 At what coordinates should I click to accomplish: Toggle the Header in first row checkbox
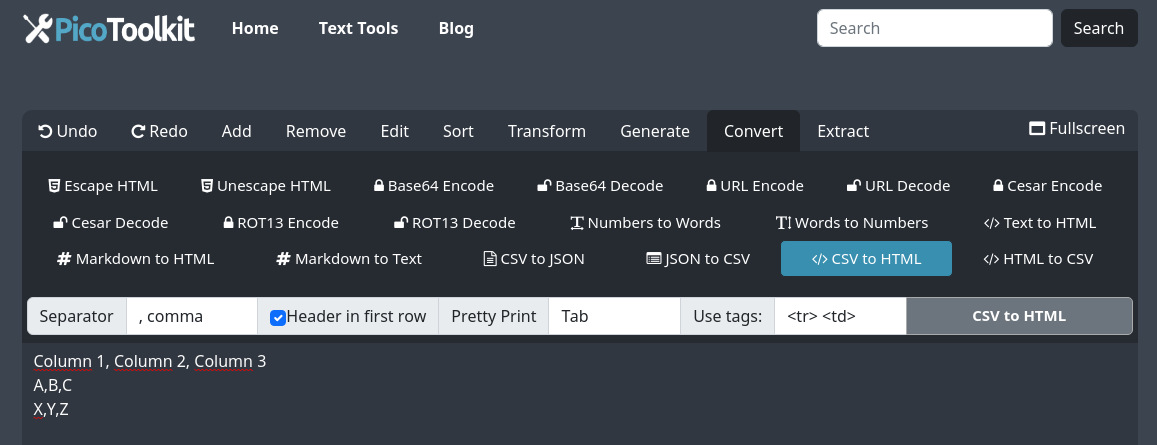click(x=278, y=317)
